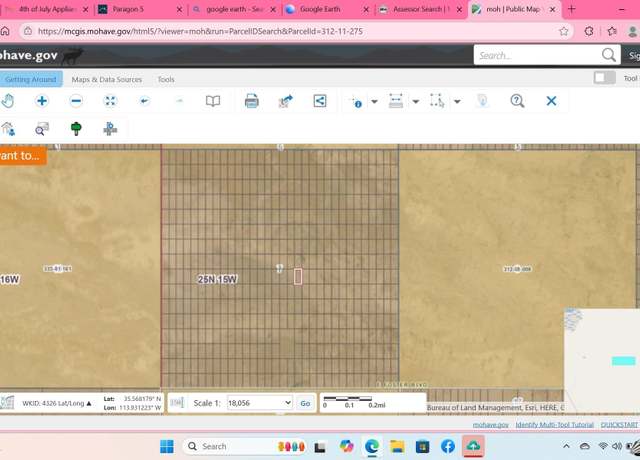Screen dimensions: 640x460
Task: Expand the selection tool dropdown arrow
Action: (x=457, y=101)
